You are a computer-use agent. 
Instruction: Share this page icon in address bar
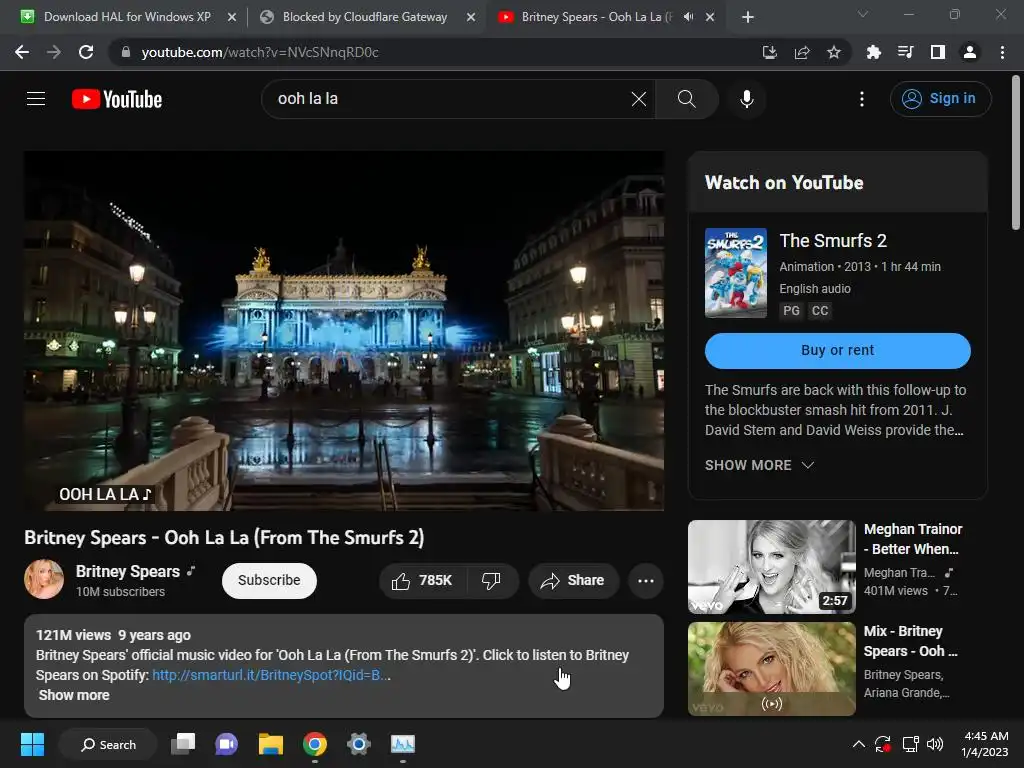[x=801, y=52]
